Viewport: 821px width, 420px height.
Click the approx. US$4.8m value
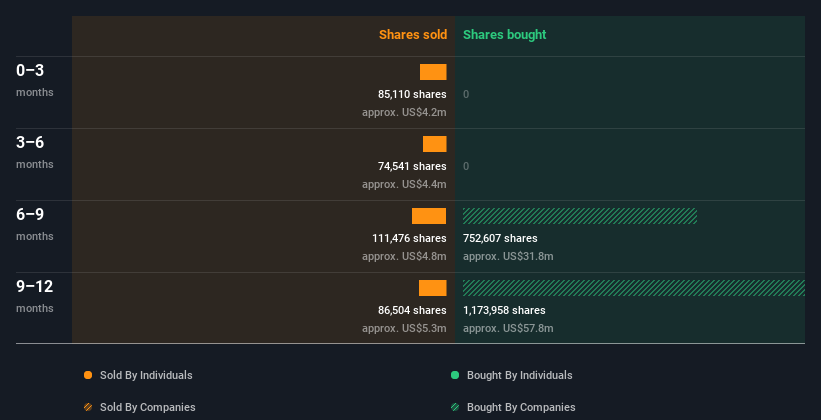(404, 257)
